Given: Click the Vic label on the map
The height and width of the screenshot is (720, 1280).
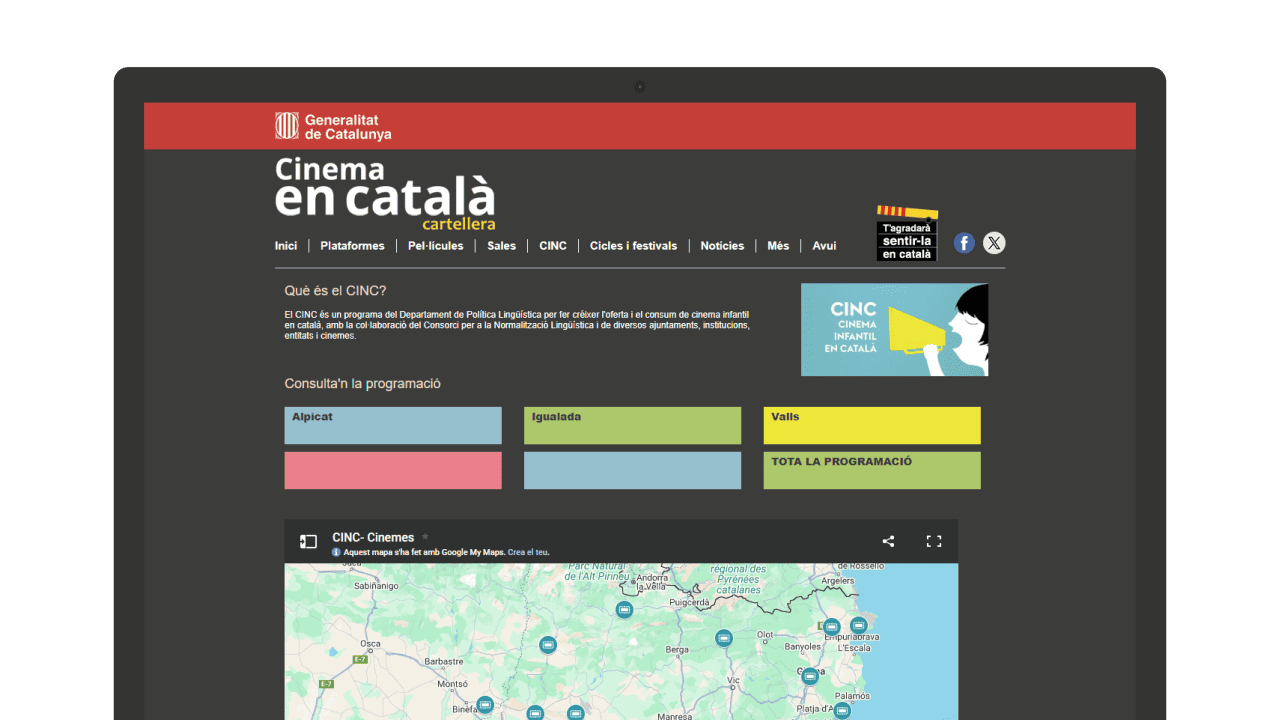Looking at the screenshot, I should 733,680.
